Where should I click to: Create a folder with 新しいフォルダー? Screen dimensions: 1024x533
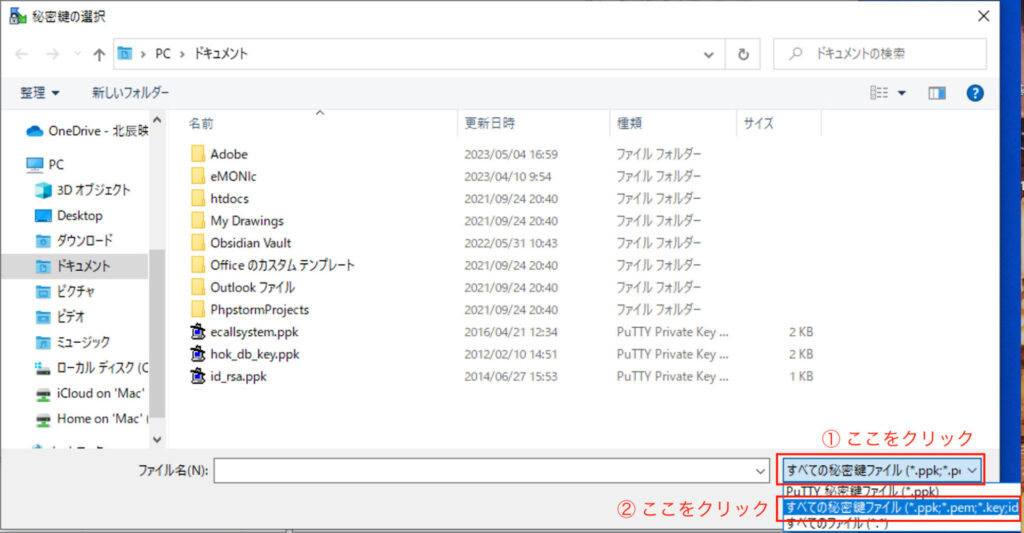[x=130, y=93]
